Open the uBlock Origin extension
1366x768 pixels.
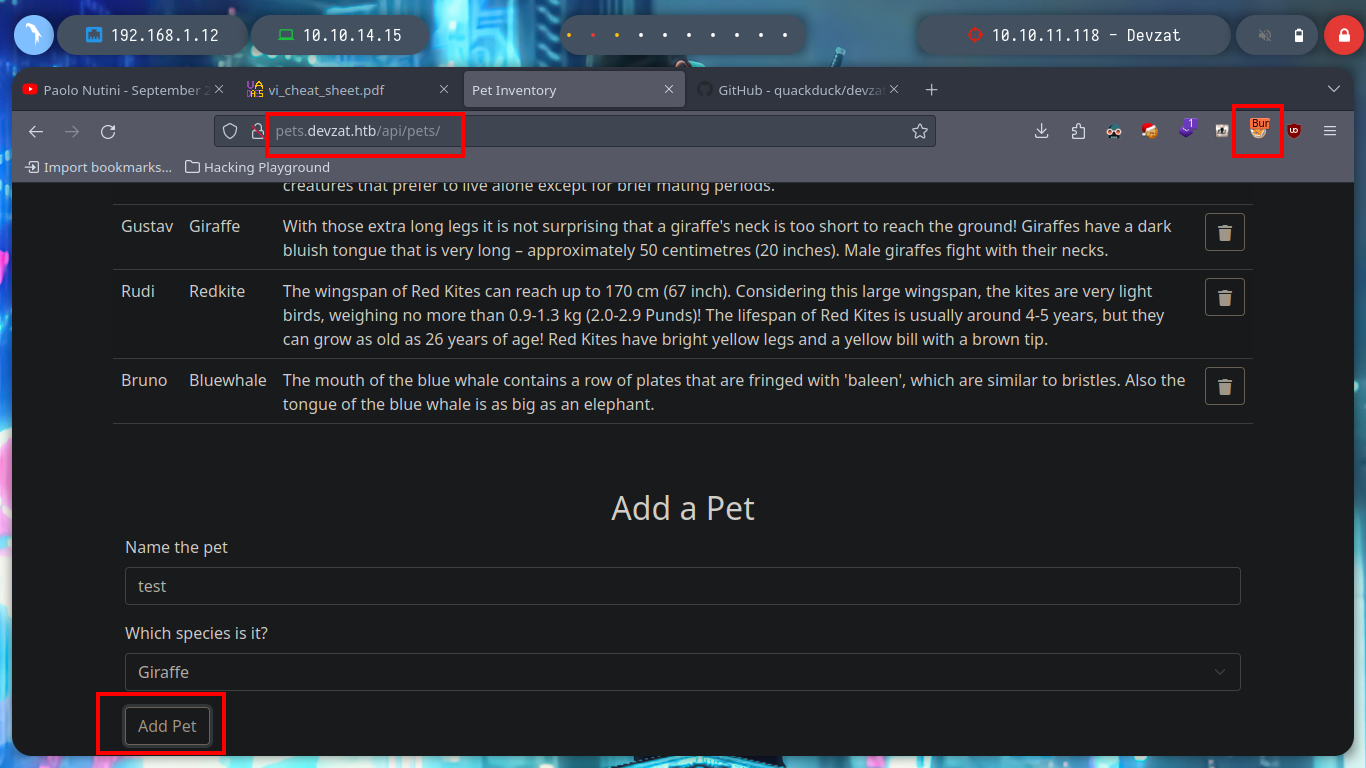pyautogui.click(x=1294, y=131)
